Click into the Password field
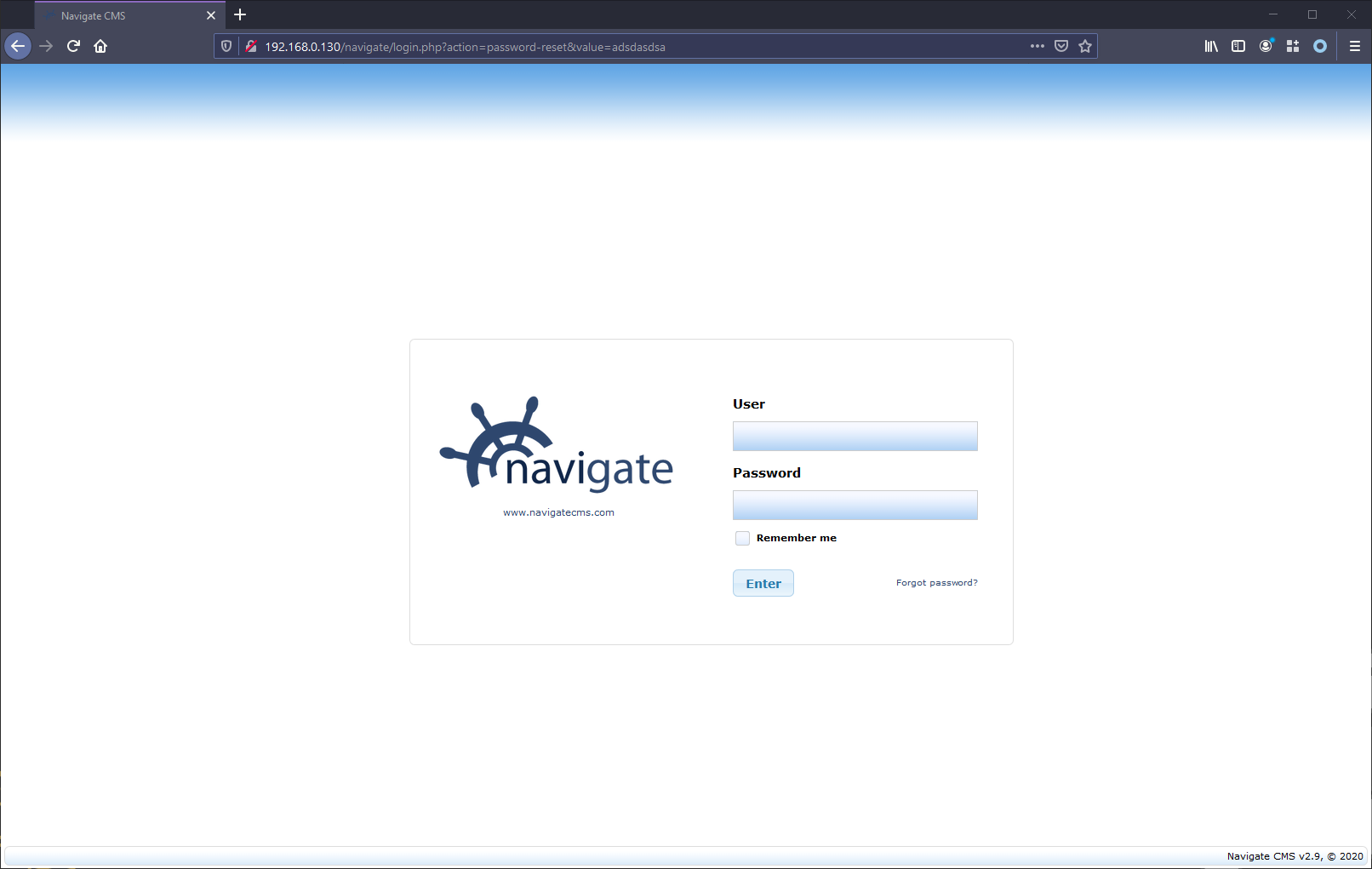1372x869 pixels. click(855, 506)
